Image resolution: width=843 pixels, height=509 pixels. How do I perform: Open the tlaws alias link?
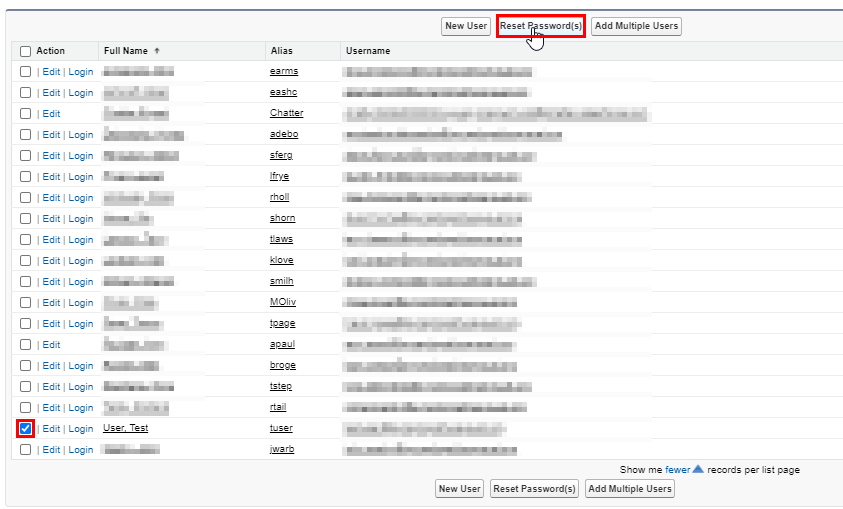281,239
